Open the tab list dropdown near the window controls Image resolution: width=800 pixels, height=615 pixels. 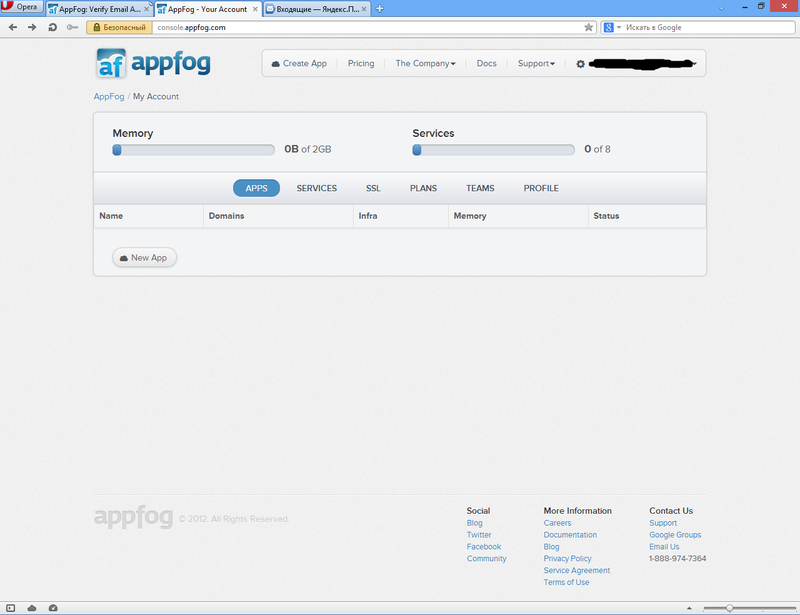[721, 8]
